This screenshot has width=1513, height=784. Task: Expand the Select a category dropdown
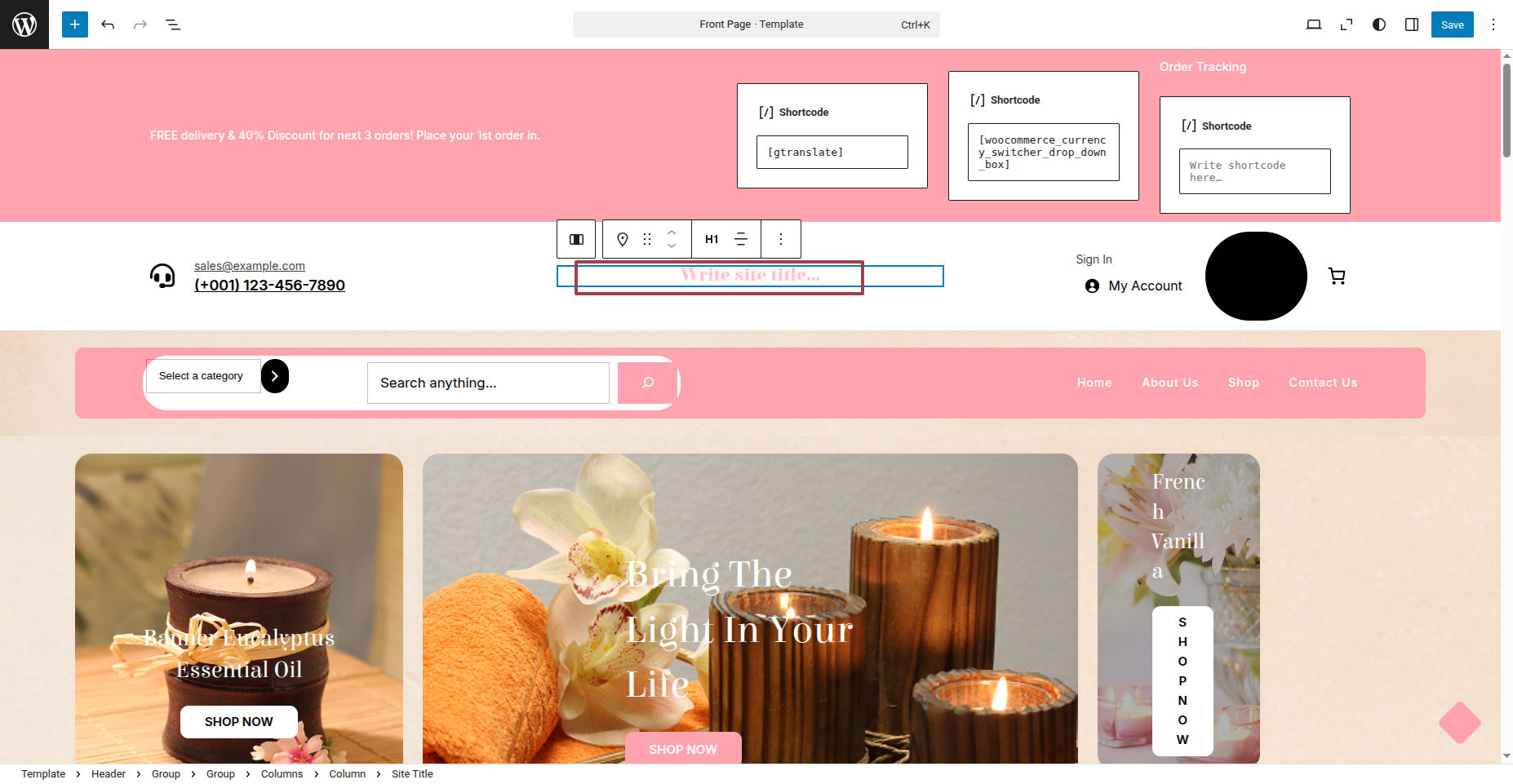tap(202, 376)
